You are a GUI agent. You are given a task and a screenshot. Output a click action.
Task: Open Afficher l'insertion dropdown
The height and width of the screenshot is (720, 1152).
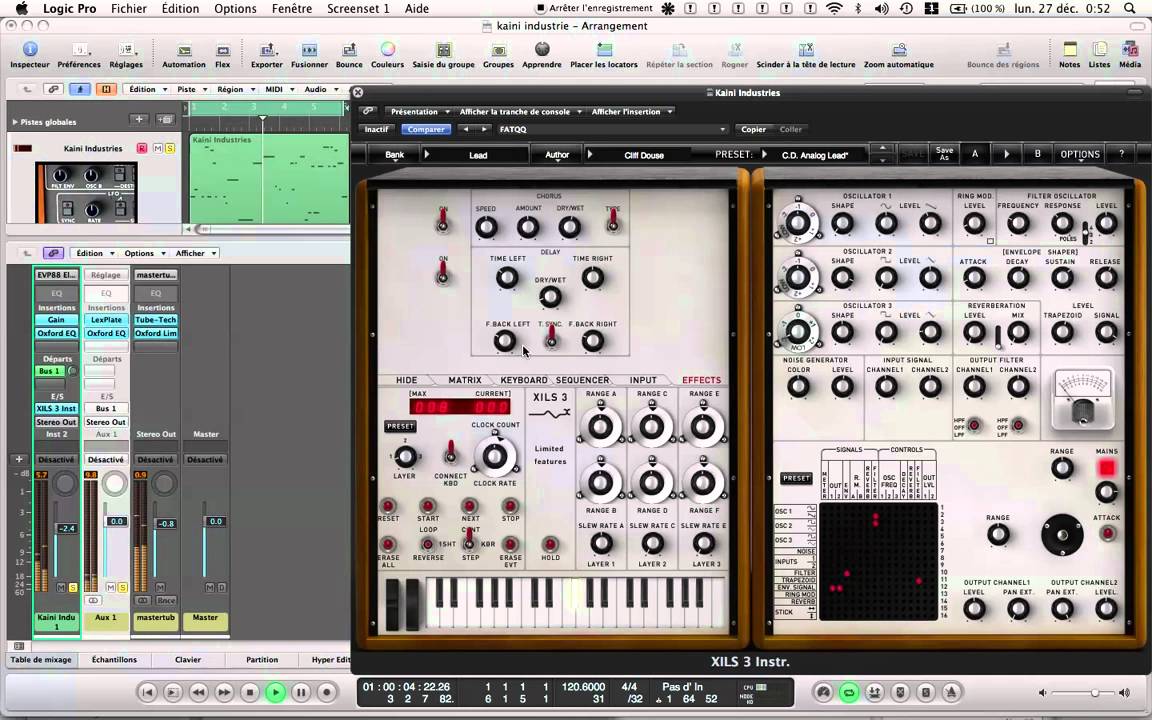(x=632, y=112)
